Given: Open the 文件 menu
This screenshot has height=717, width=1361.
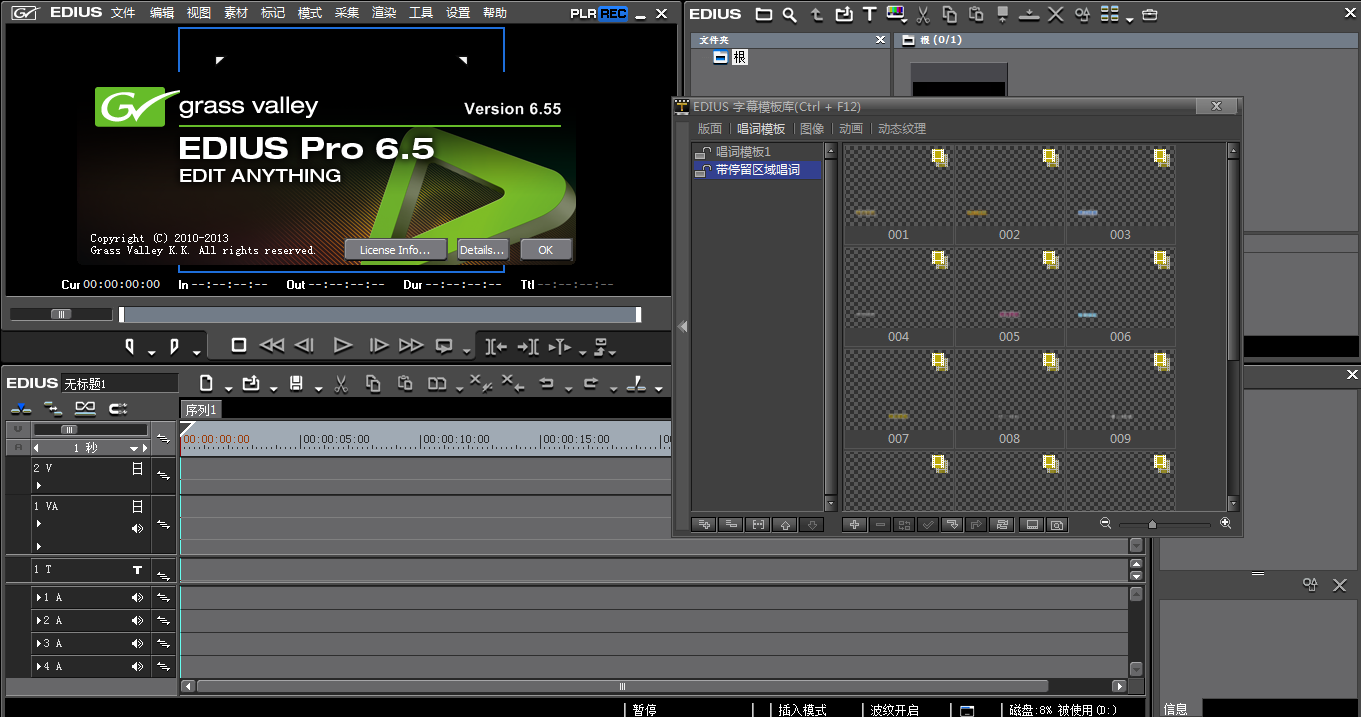Looking at the screenshot, I should [x=123, y=13].
